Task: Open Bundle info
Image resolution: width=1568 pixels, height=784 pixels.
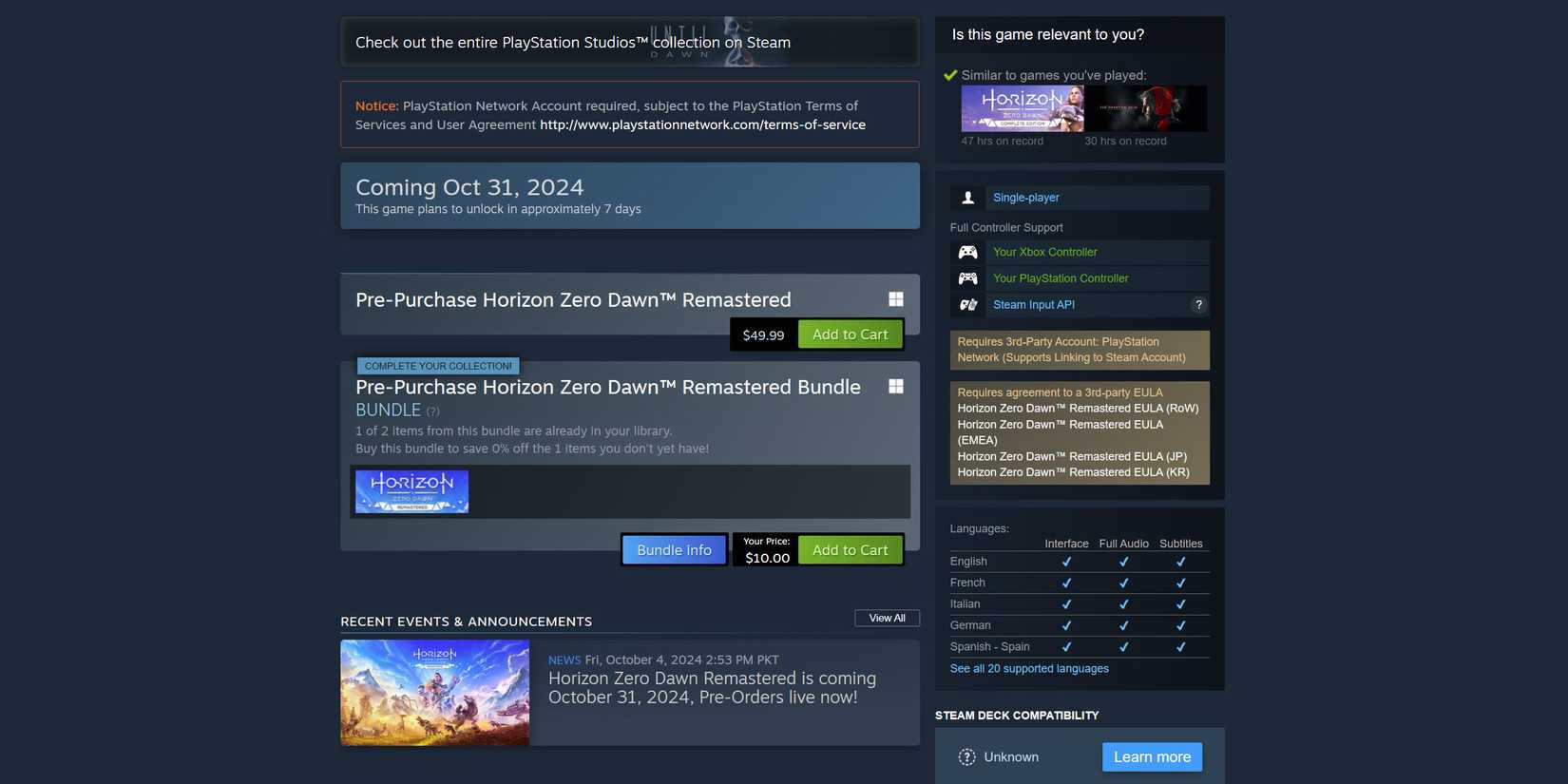Action: click(x=675, y=550)
